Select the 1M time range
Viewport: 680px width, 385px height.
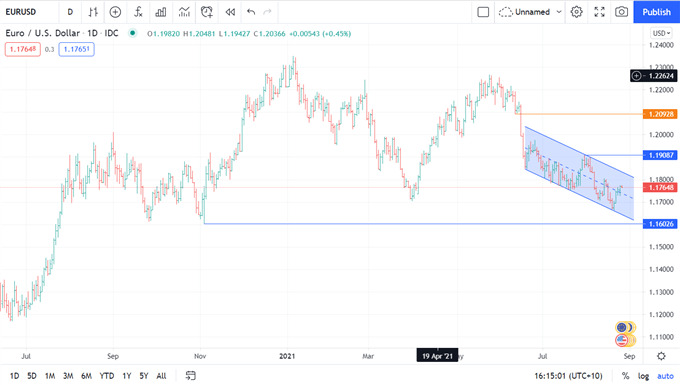[50, 376]
